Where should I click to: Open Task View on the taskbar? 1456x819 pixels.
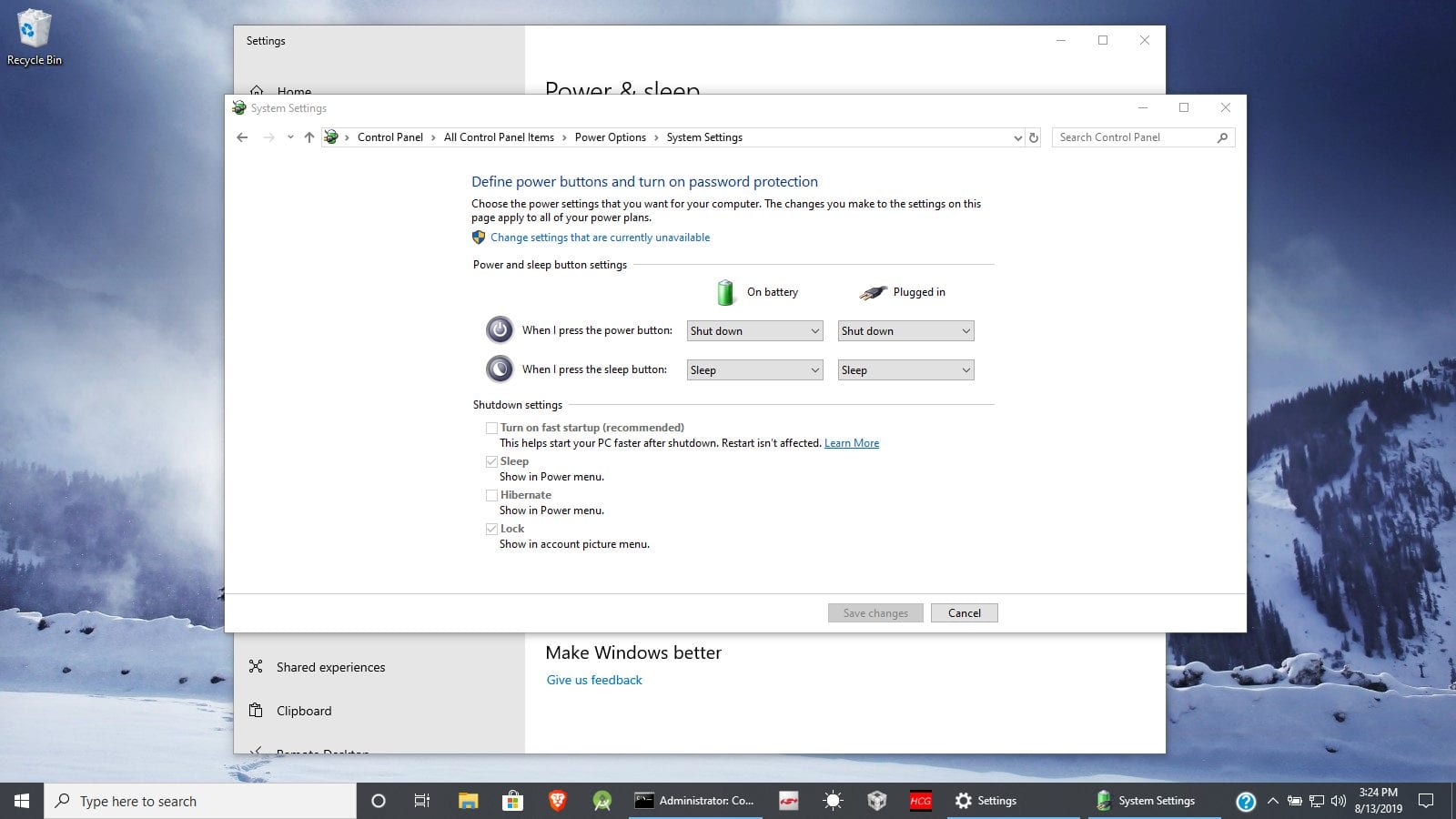422,801
